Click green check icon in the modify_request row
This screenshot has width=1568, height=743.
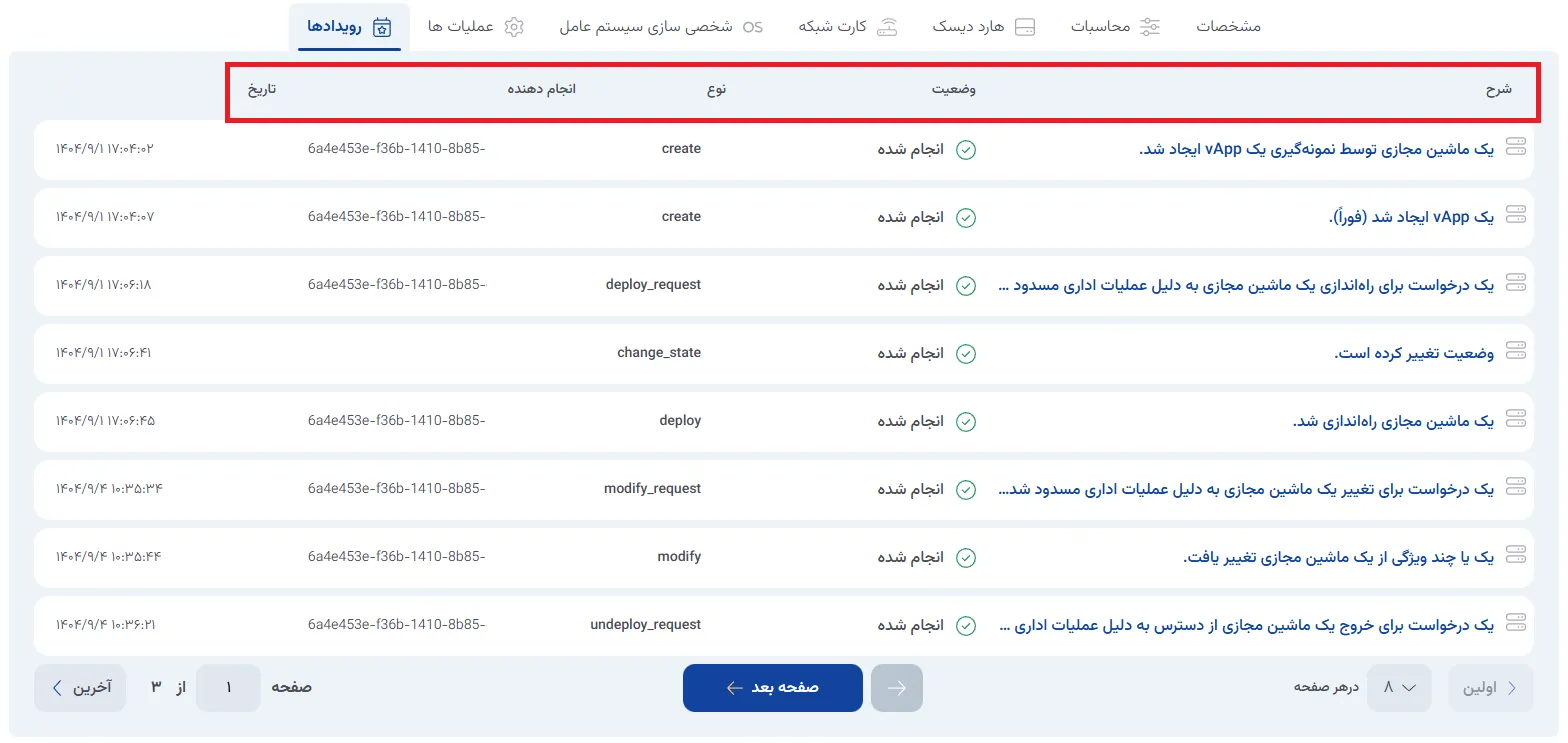click(966, 490)
